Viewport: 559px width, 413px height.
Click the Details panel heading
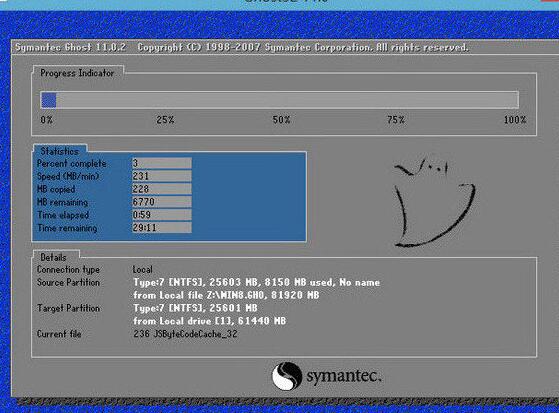[53, 257]
